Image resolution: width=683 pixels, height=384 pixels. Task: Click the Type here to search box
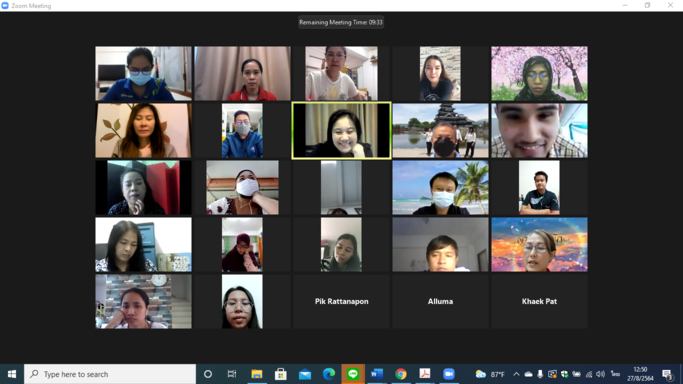[x=110, y=374]
